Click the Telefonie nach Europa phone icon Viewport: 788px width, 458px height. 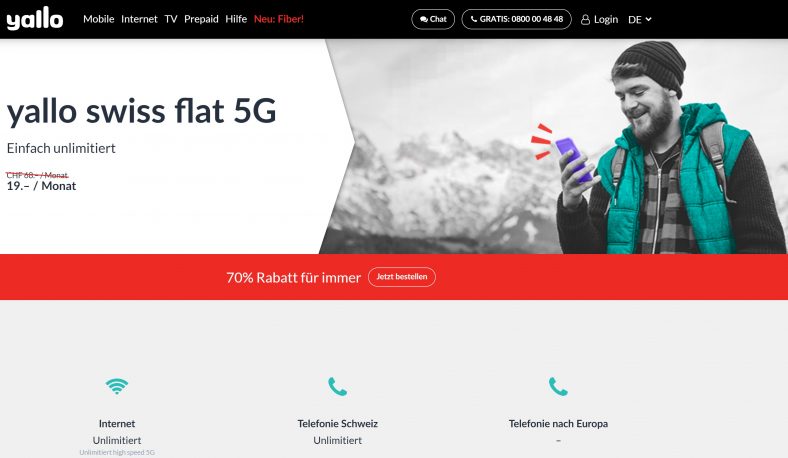(558, 387)
